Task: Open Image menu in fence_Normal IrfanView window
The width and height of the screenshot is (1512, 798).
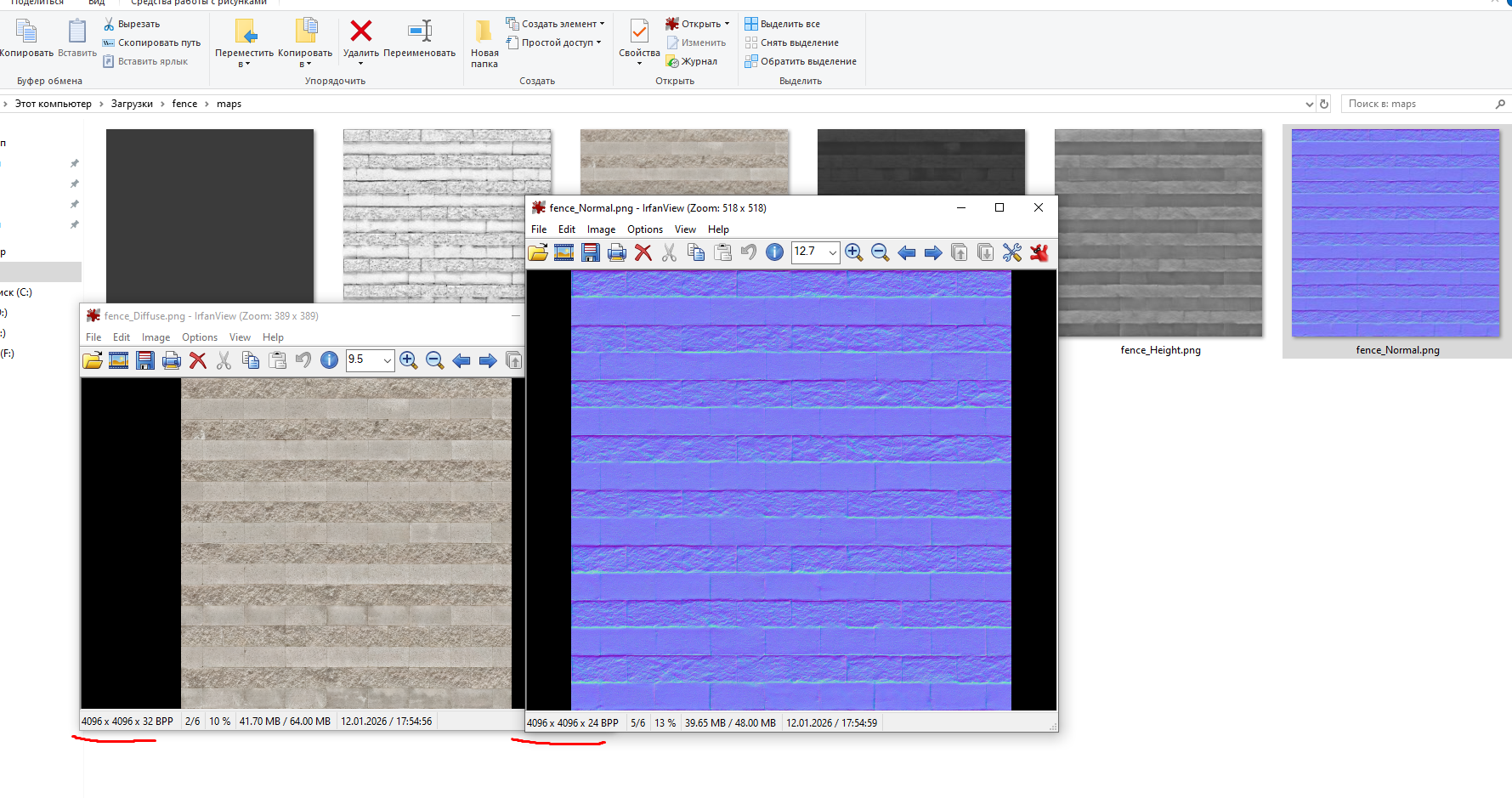Action: [601, 229]
